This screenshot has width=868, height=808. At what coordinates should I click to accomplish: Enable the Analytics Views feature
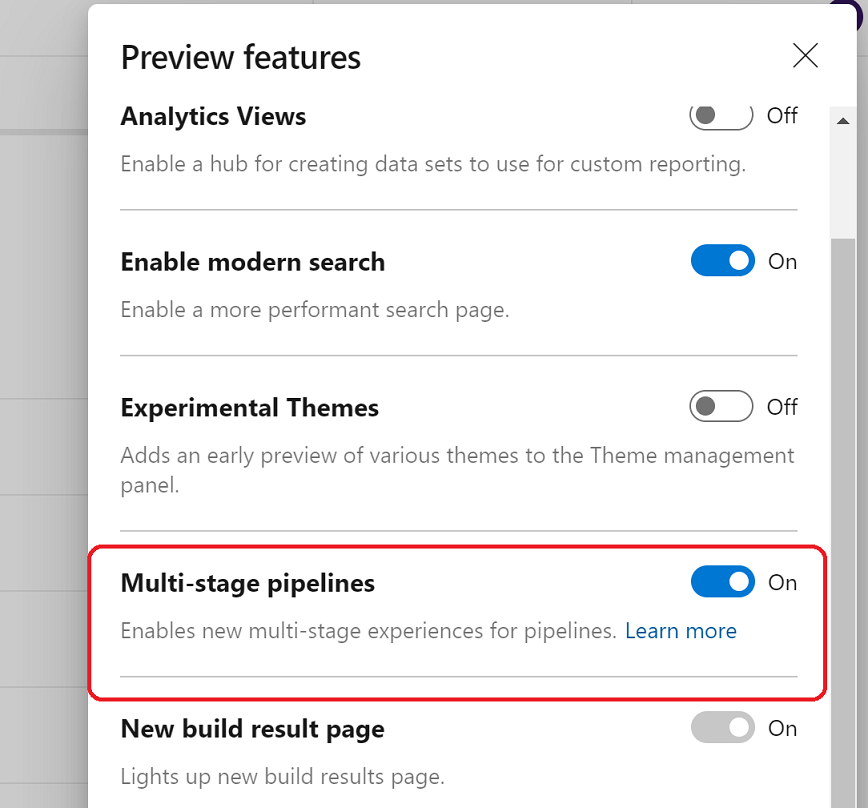coord(721,116)
